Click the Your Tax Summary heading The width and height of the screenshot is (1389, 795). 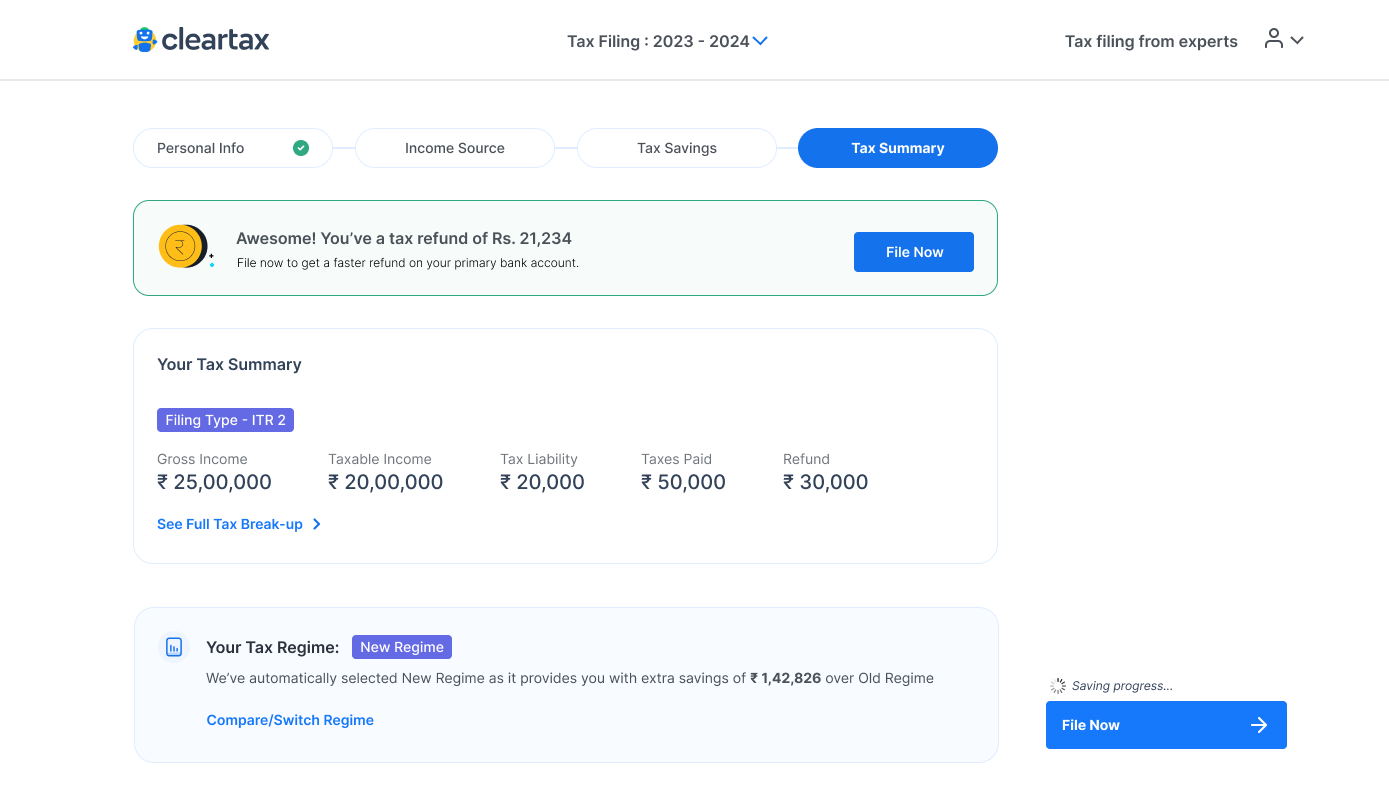tap(229, 364)
